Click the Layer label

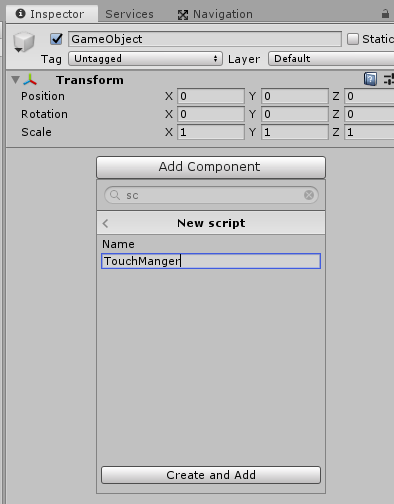coord(244,59)
